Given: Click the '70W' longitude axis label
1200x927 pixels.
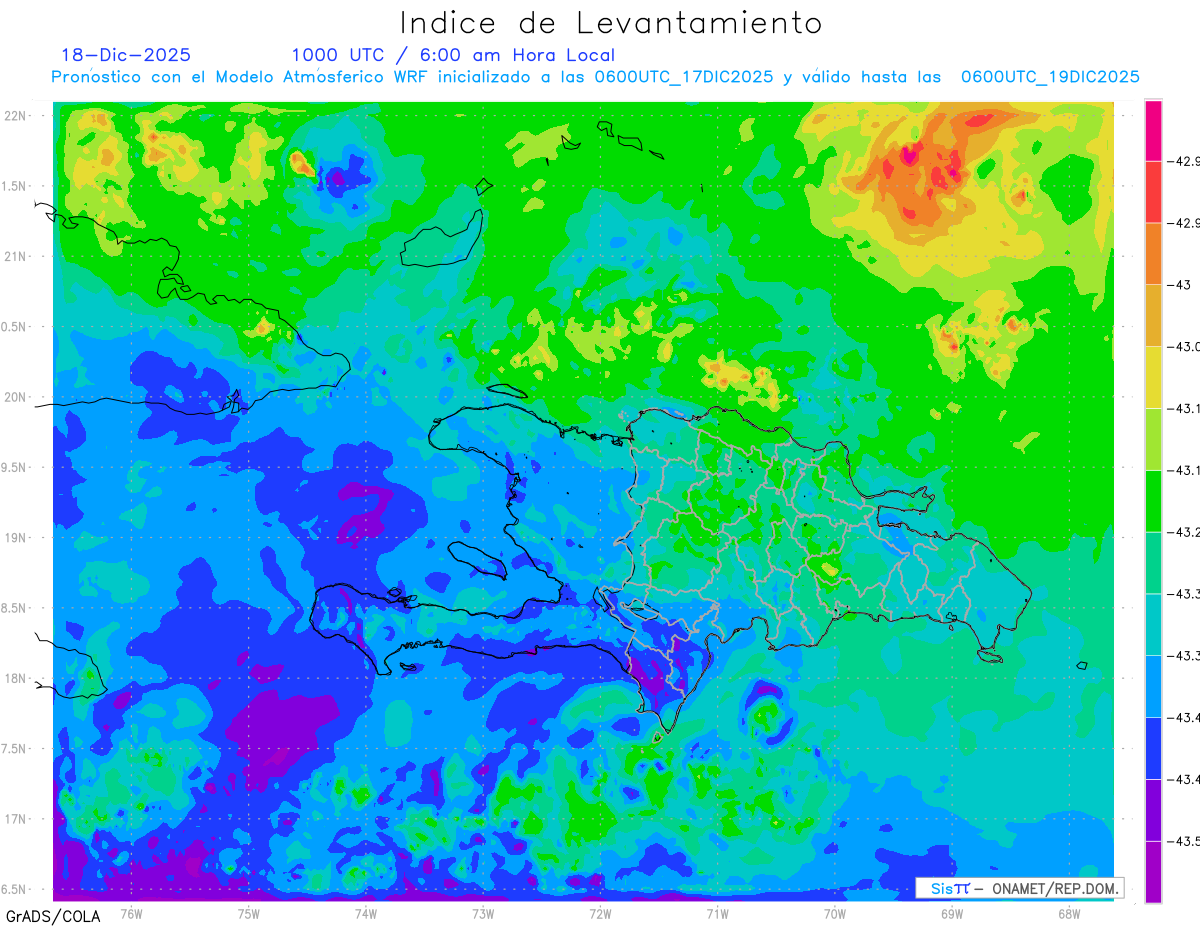Looking at the screenshot, I should 835,913.
